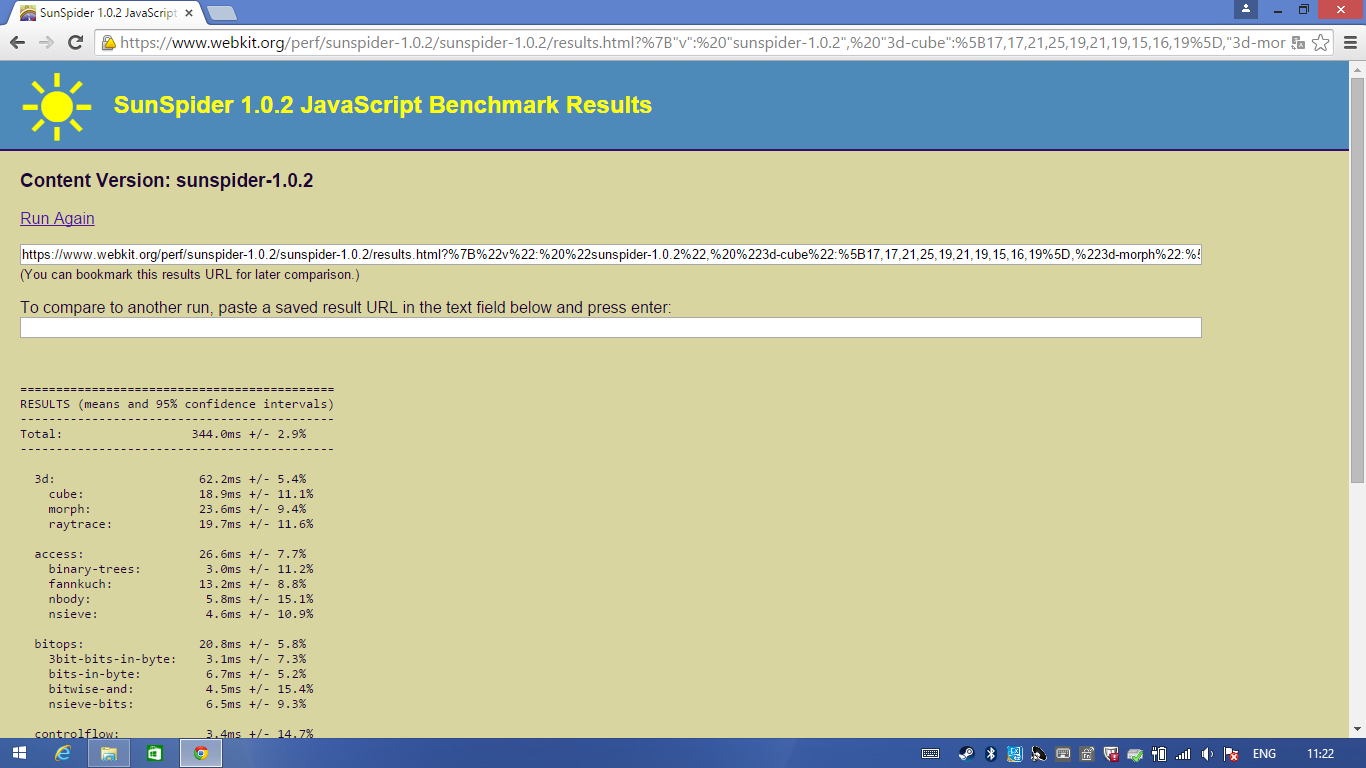Reload the SunSpider results page
The image size is (1366, 768).
[75, 43]
